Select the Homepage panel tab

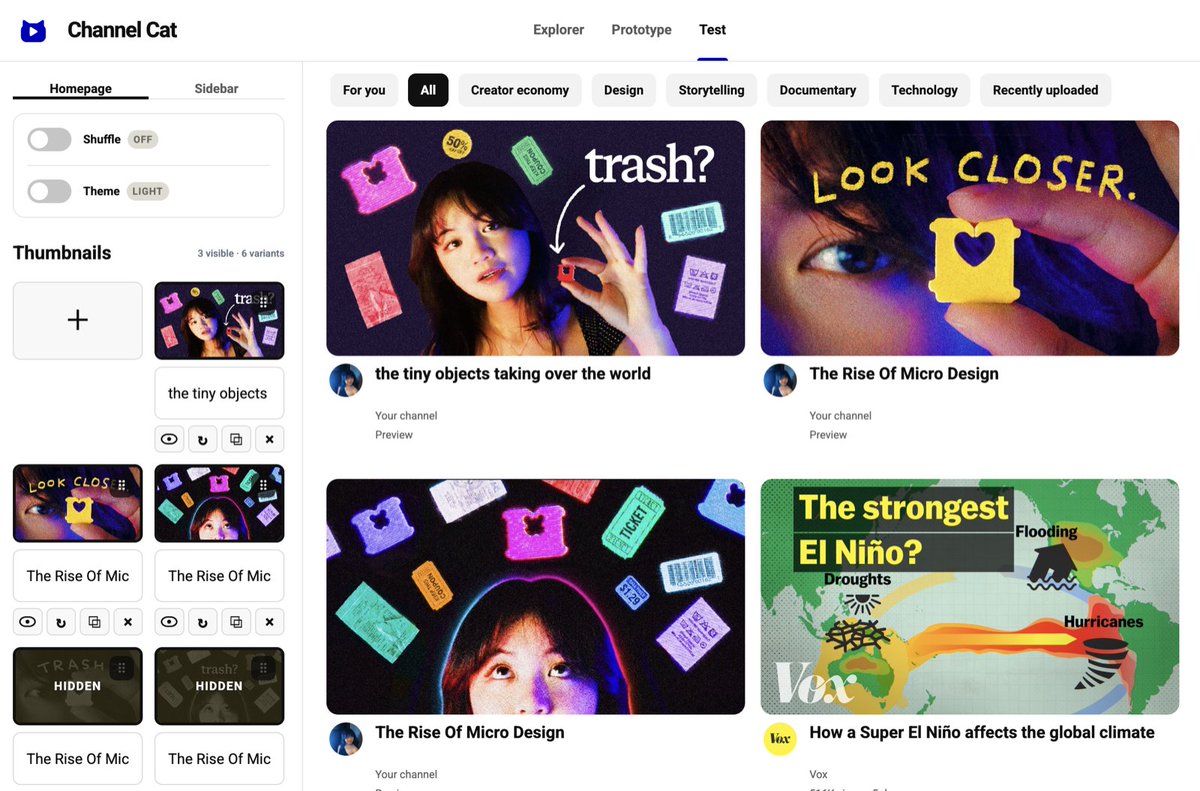click(x=81, y=88)
